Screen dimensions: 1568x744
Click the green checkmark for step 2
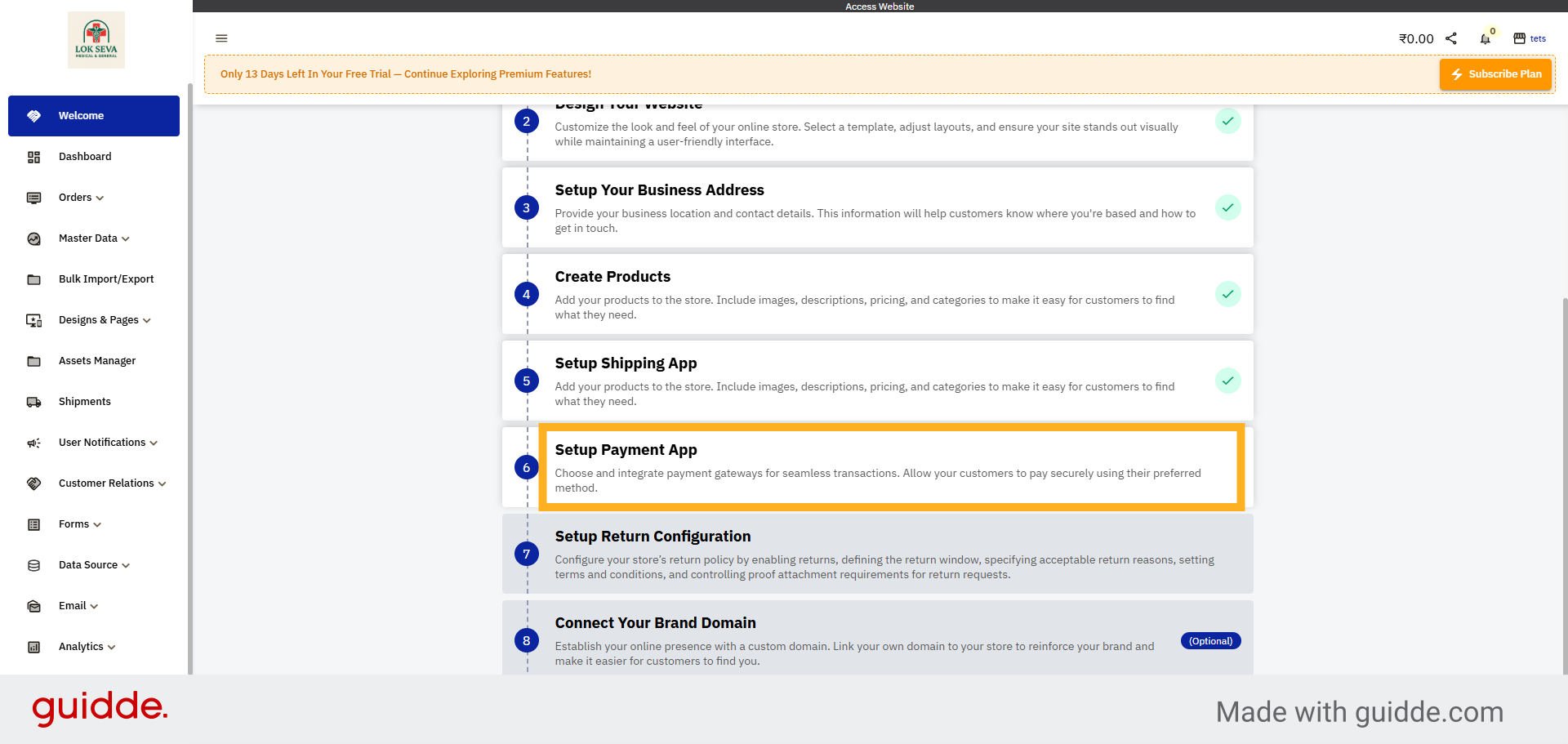pyautogui.click(x=1227, y=121)
